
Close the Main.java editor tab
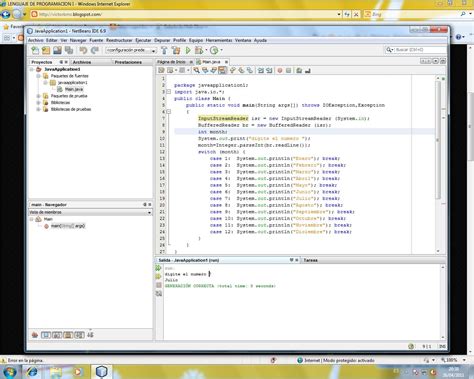point(226,62)
